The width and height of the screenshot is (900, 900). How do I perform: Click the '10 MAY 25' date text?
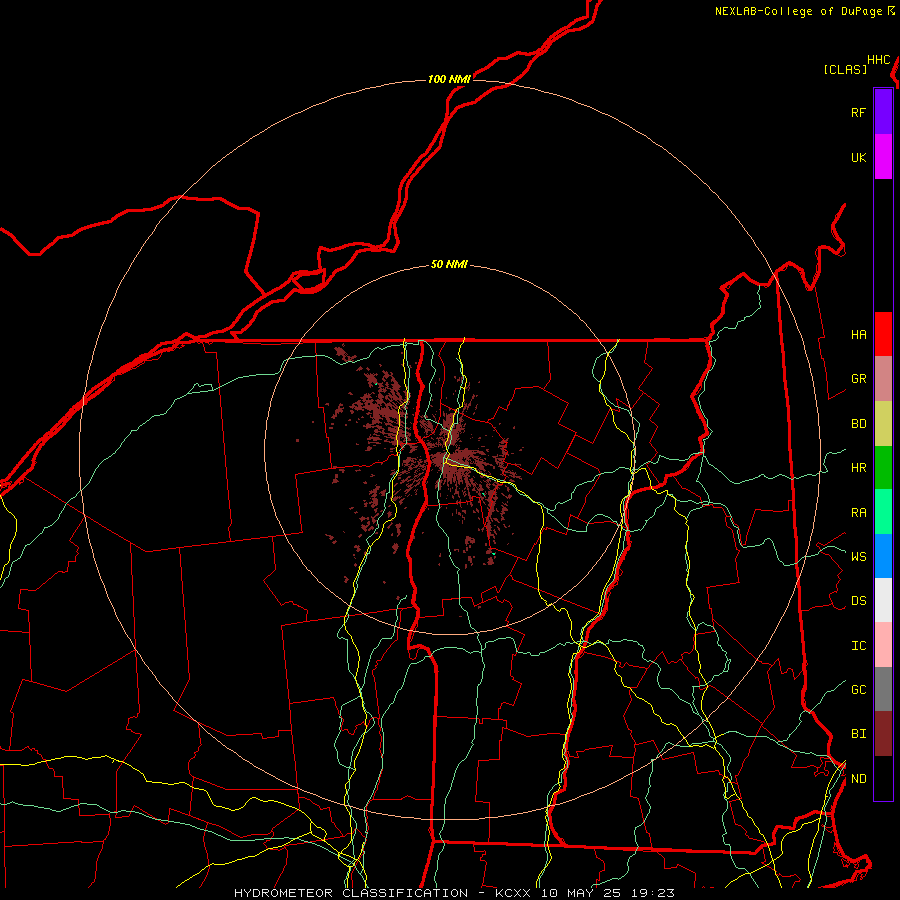[581, 893]
